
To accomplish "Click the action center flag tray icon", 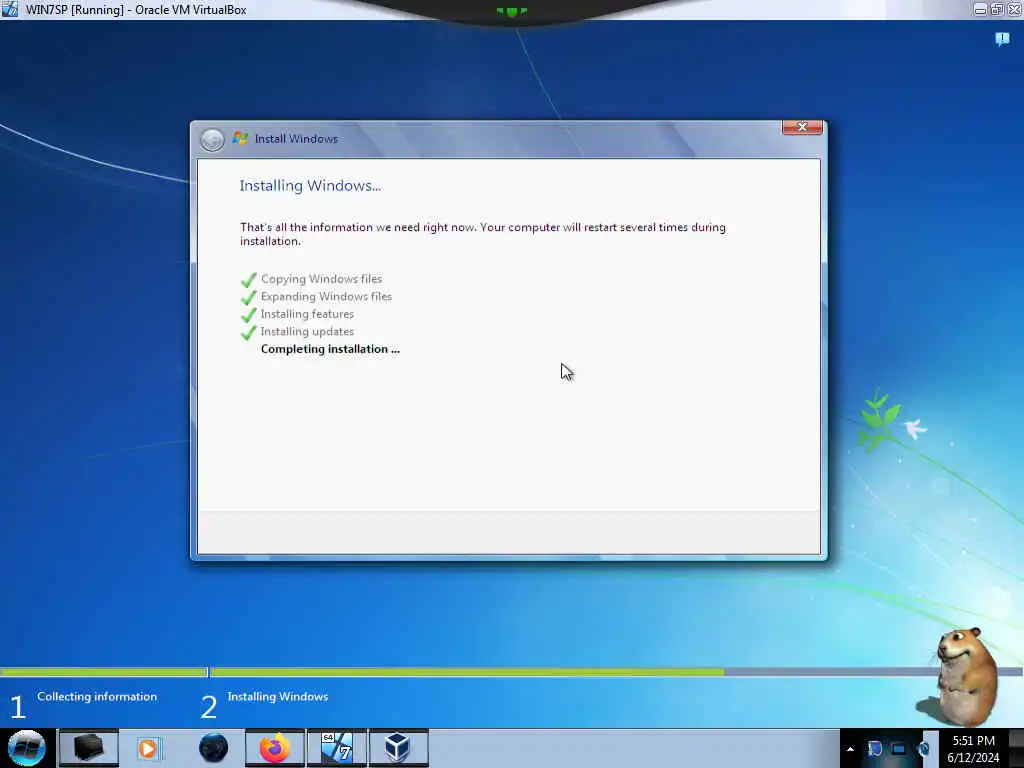I will [875, 749].
